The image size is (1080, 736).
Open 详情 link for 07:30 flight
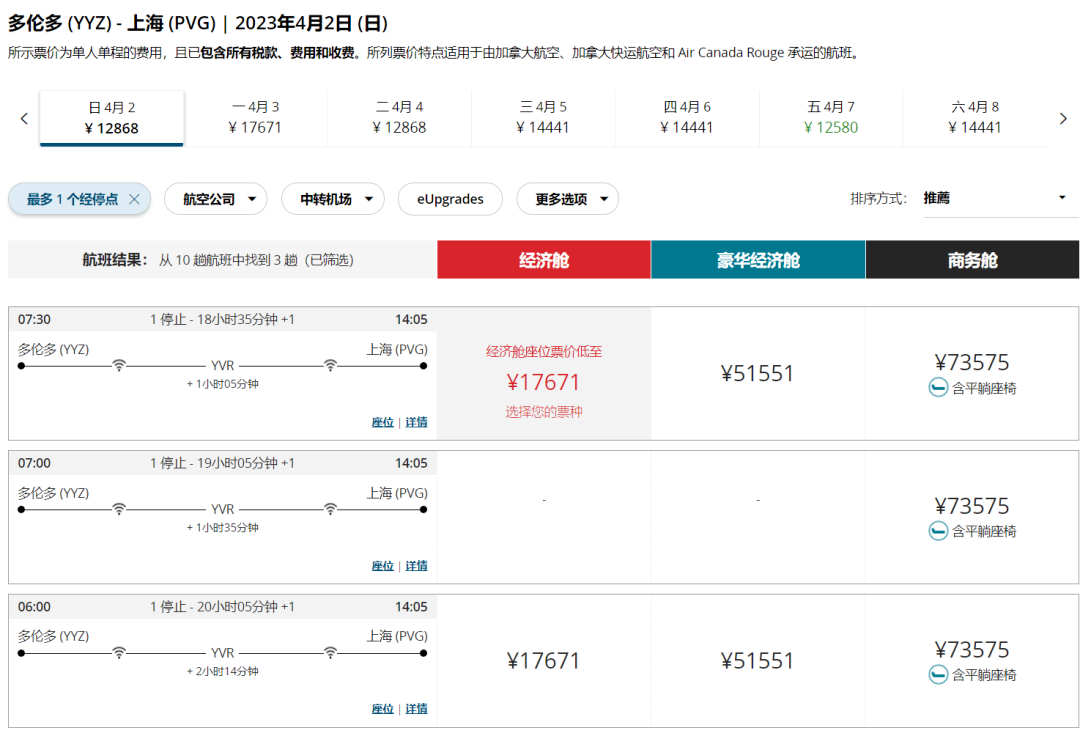(416, 422)
